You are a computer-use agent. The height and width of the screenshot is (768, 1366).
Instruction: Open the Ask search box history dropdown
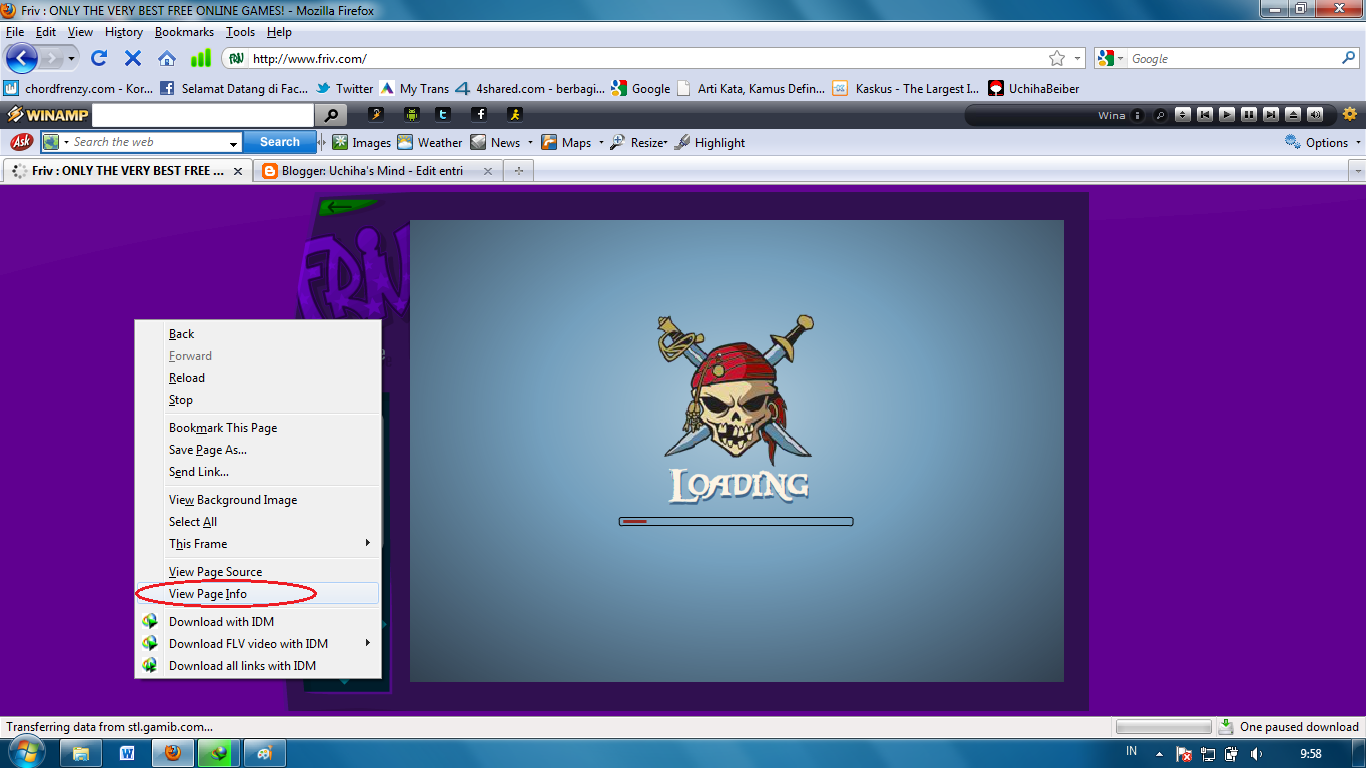[x=234, y=143]
